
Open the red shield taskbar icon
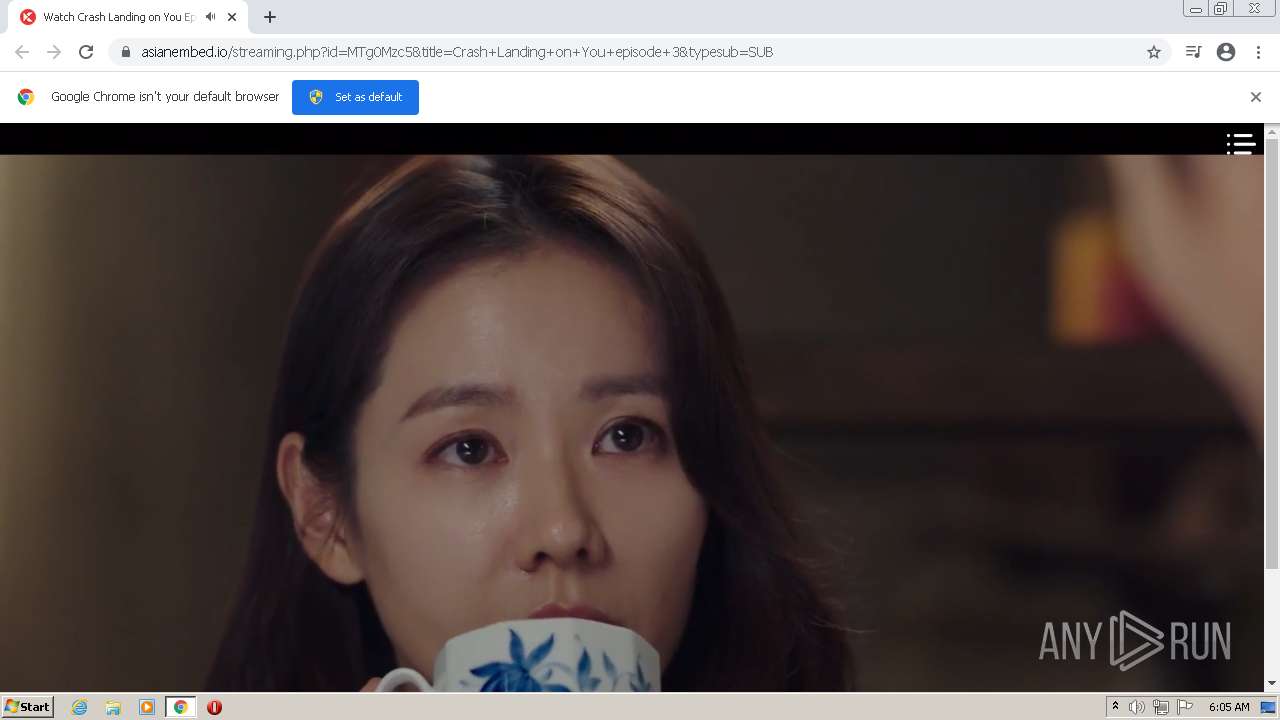[x=214, y=707]
